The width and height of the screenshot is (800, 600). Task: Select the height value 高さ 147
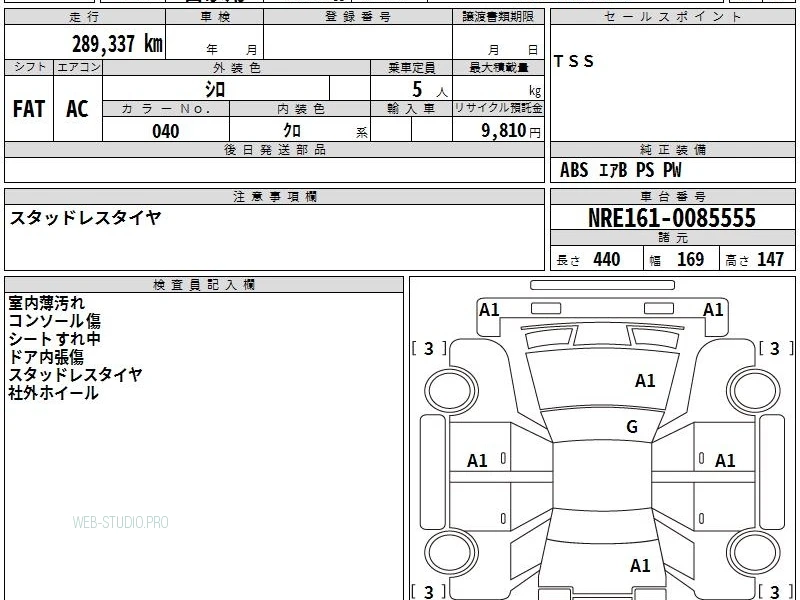tap(755, 260)
